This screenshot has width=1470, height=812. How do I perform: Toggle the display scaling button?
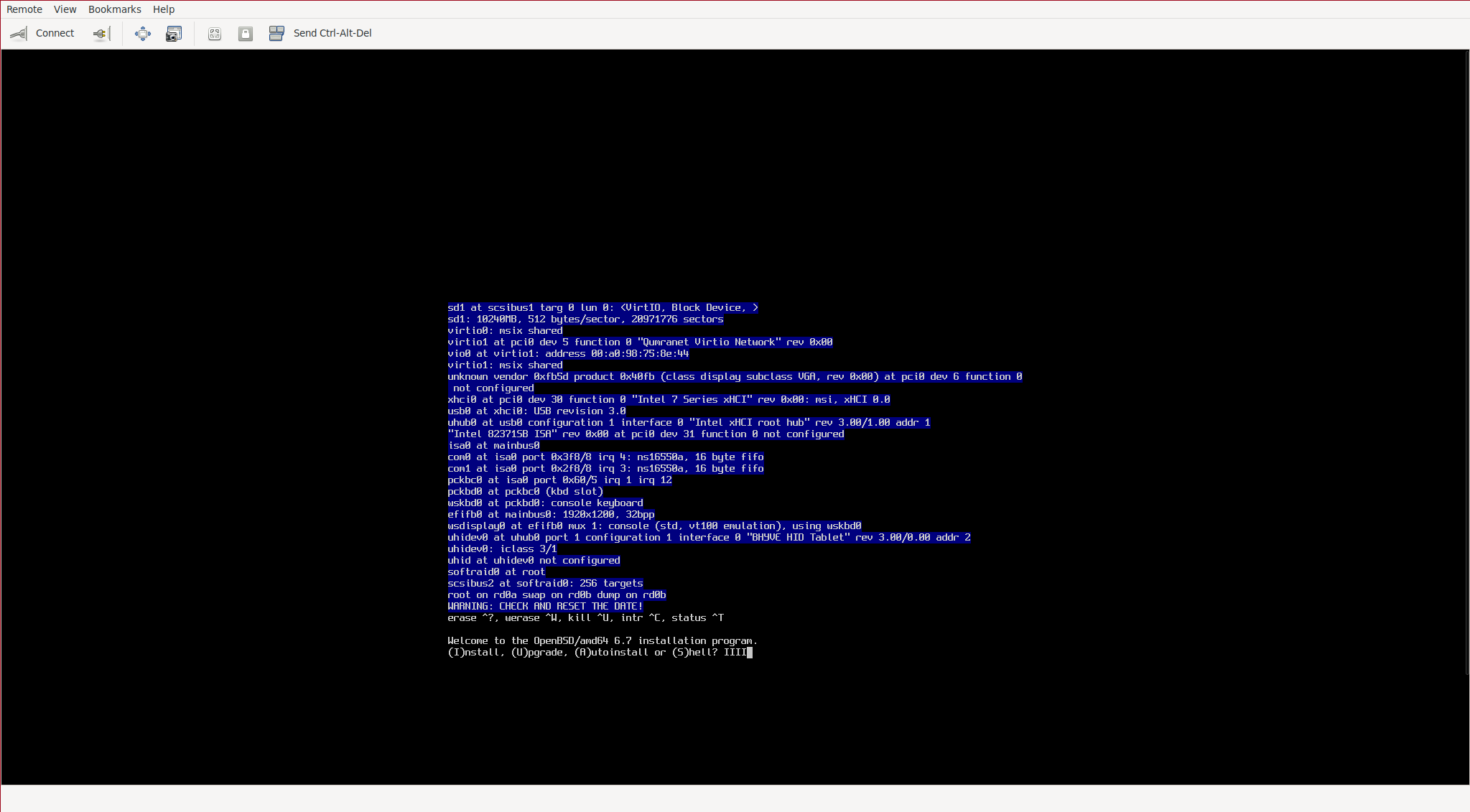(215, 34)
